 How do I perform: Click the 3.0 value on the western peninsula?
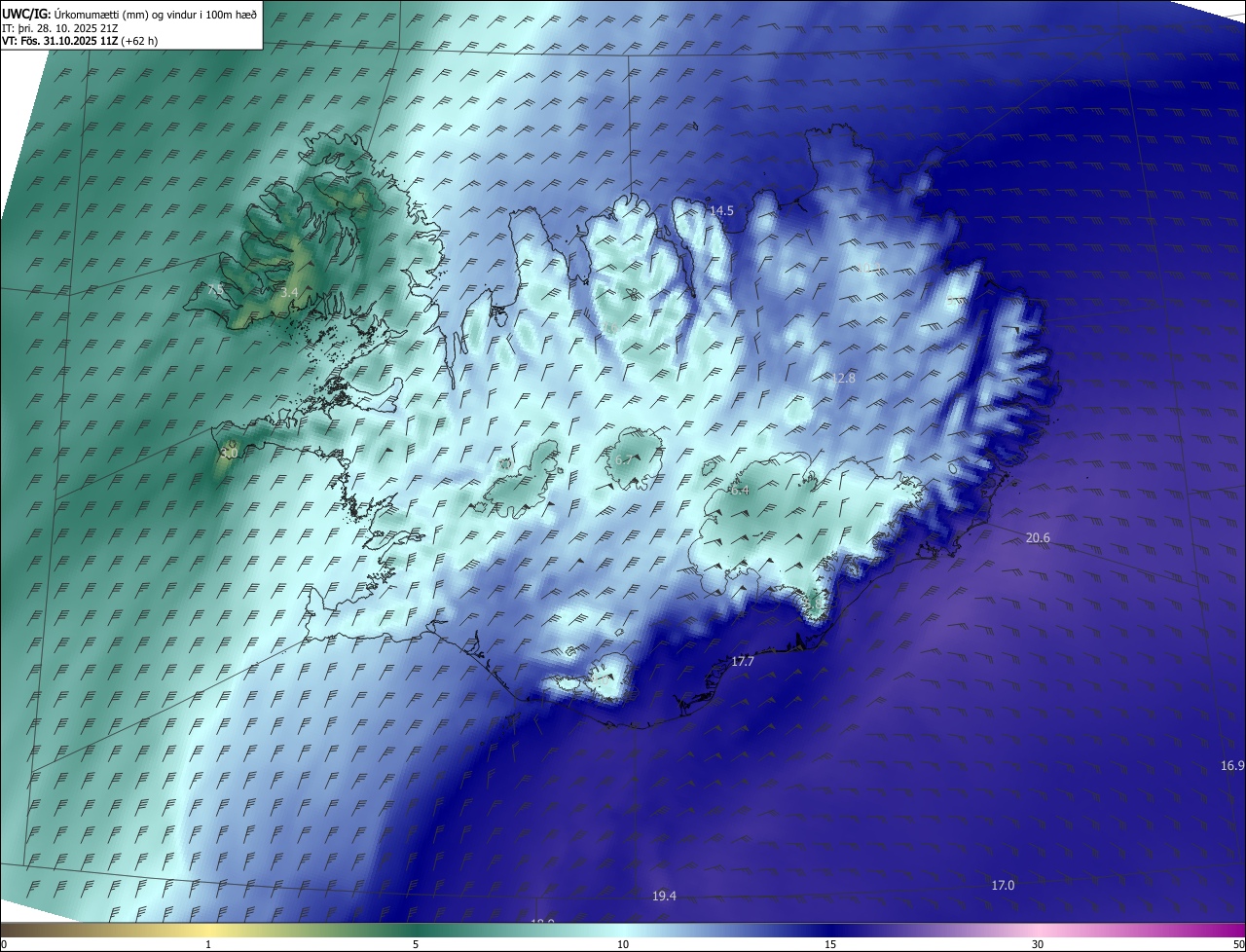pos(229,453)
